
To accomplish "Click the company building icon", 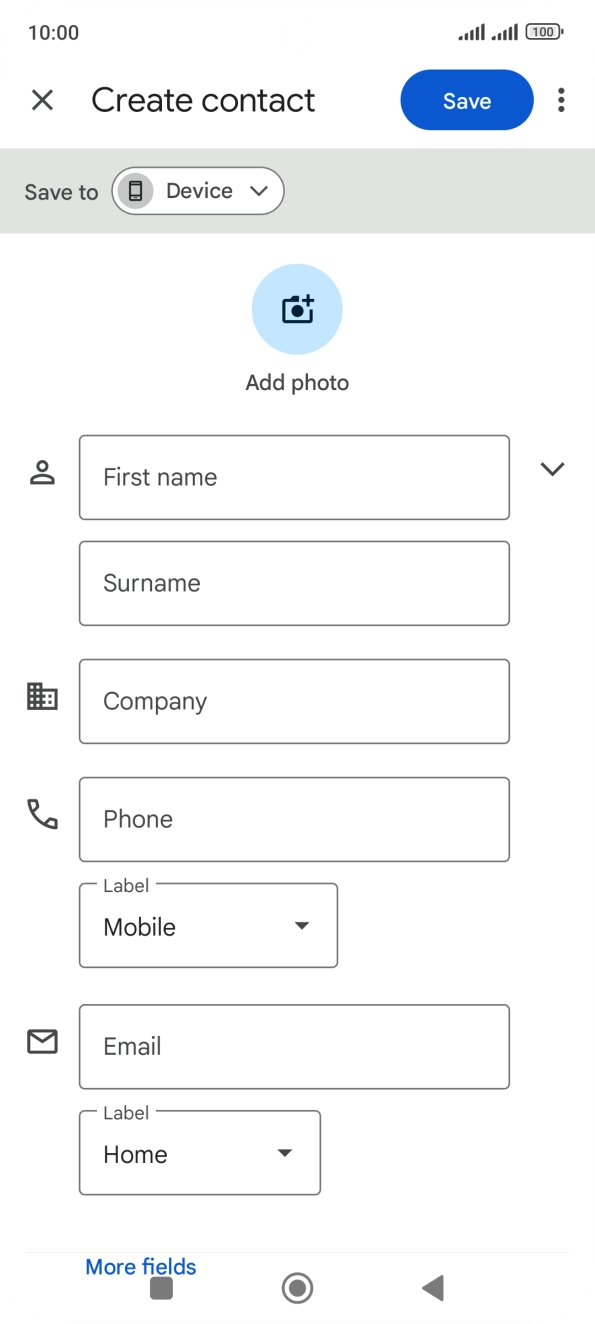I will (41, 695).
